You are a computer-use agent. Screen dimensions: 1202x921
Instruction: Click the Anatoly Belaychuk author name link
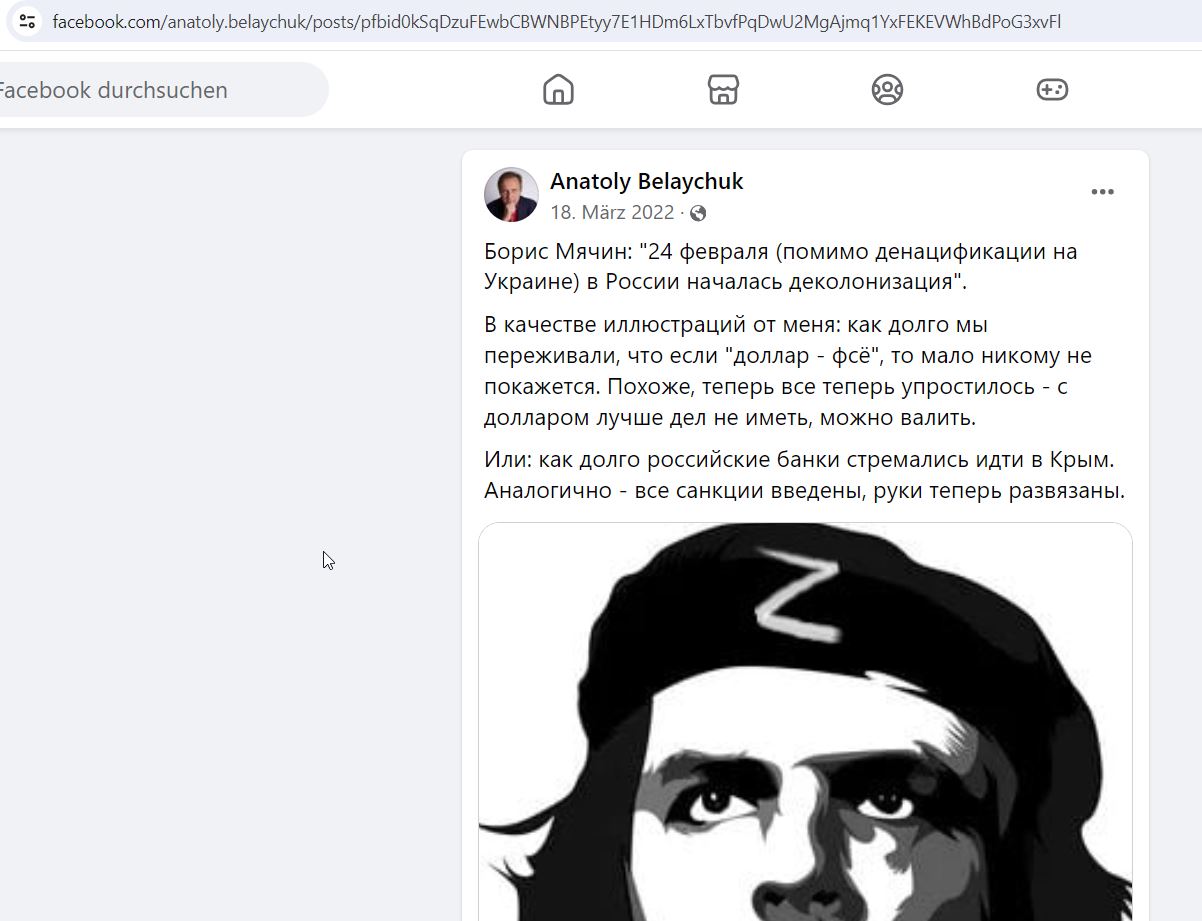coord(647,182)
